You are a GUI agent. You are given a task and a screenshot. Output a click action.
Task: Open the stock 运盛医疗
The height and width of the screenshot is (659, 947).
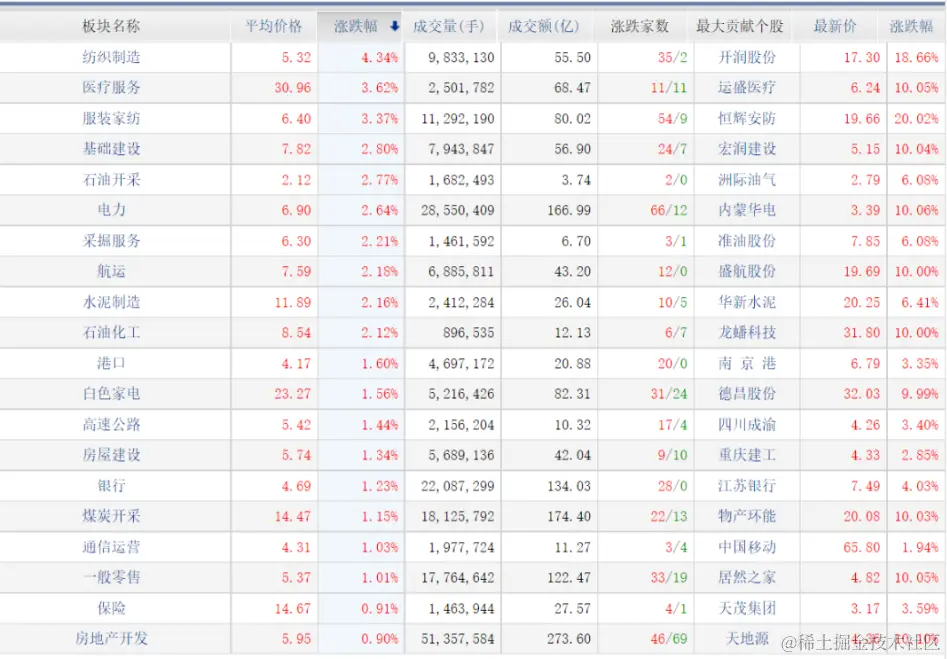[746, 88]
